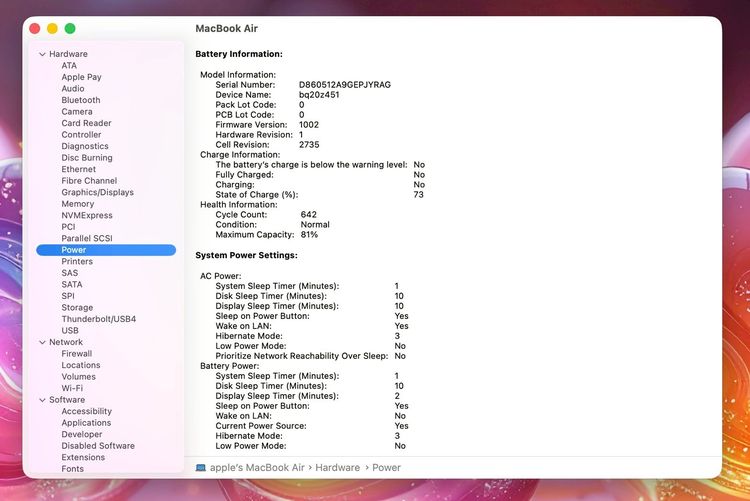Select Memory in the sidebar
Viewport: 750px width, 501px height.
tap(77, 204)
